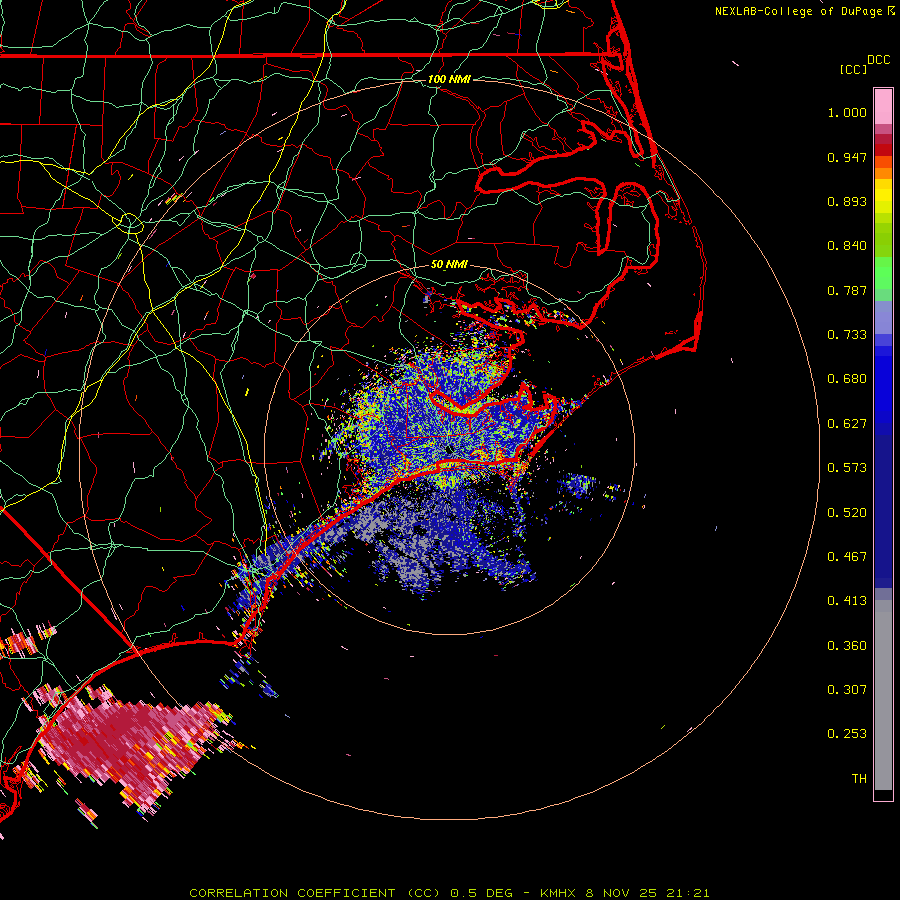Click the 1.000 color scale value

847,112
